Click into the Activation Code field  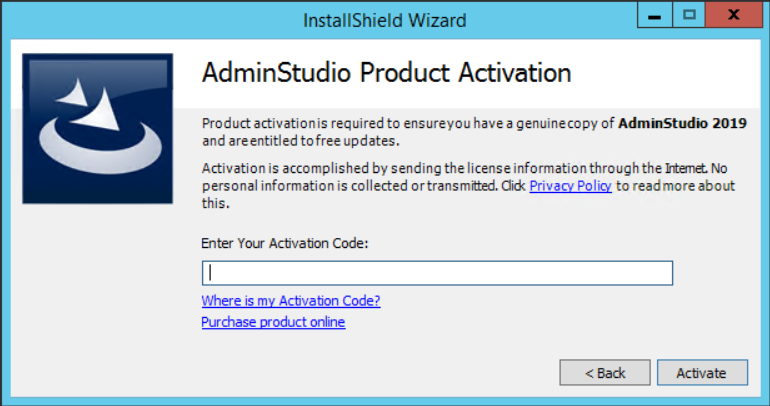pos(437,273)
